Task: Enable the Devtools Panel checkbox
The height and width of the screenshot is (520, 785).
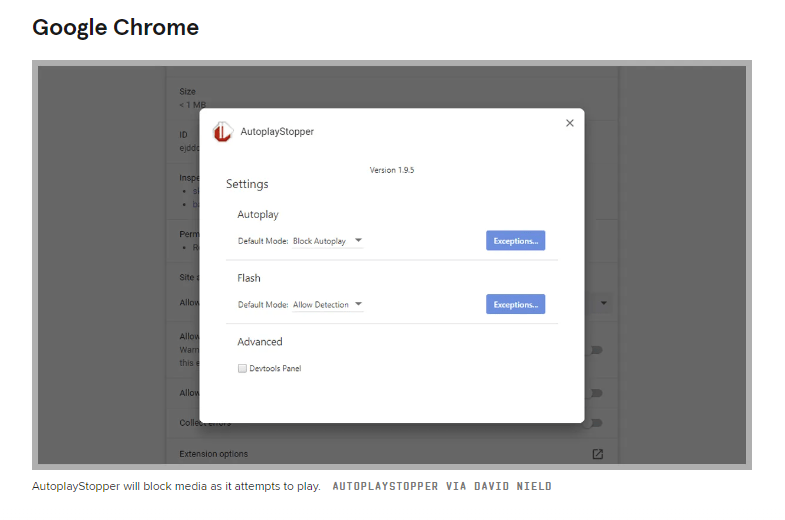Action: pos(242,369)
